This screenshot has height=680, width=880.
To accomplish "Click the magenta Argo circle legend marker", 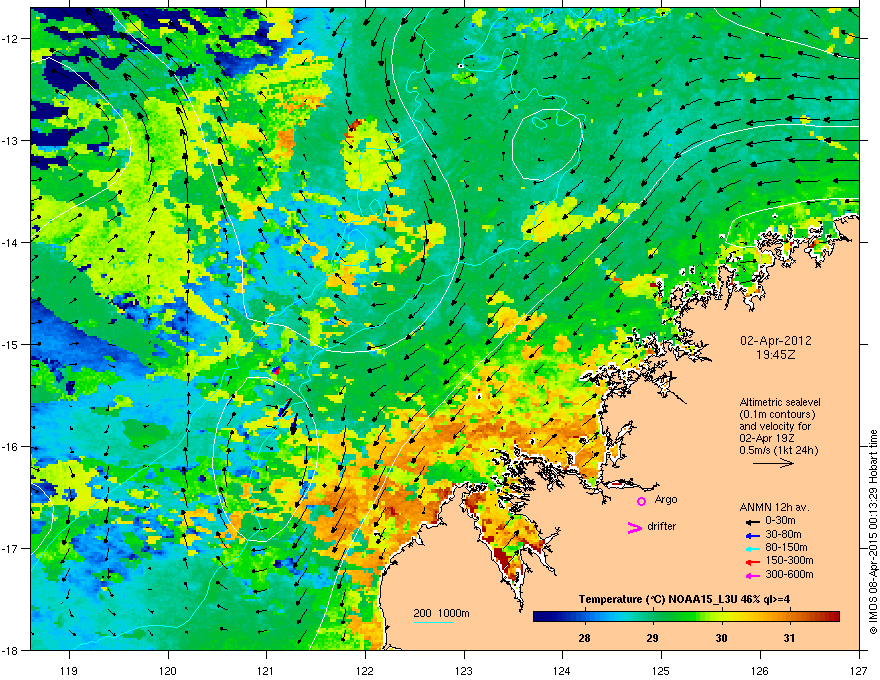I will click(x=641, y=501).
